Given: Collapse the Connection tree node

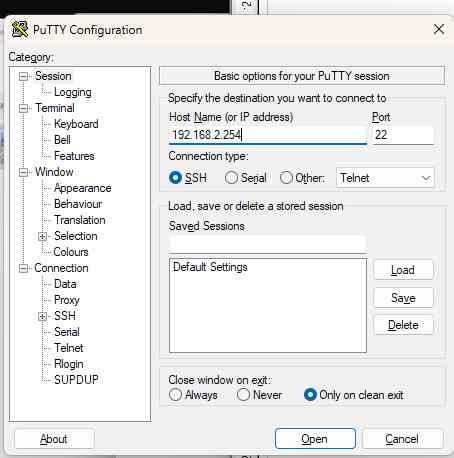Looking at the screenshot, I should click(23, 268).
